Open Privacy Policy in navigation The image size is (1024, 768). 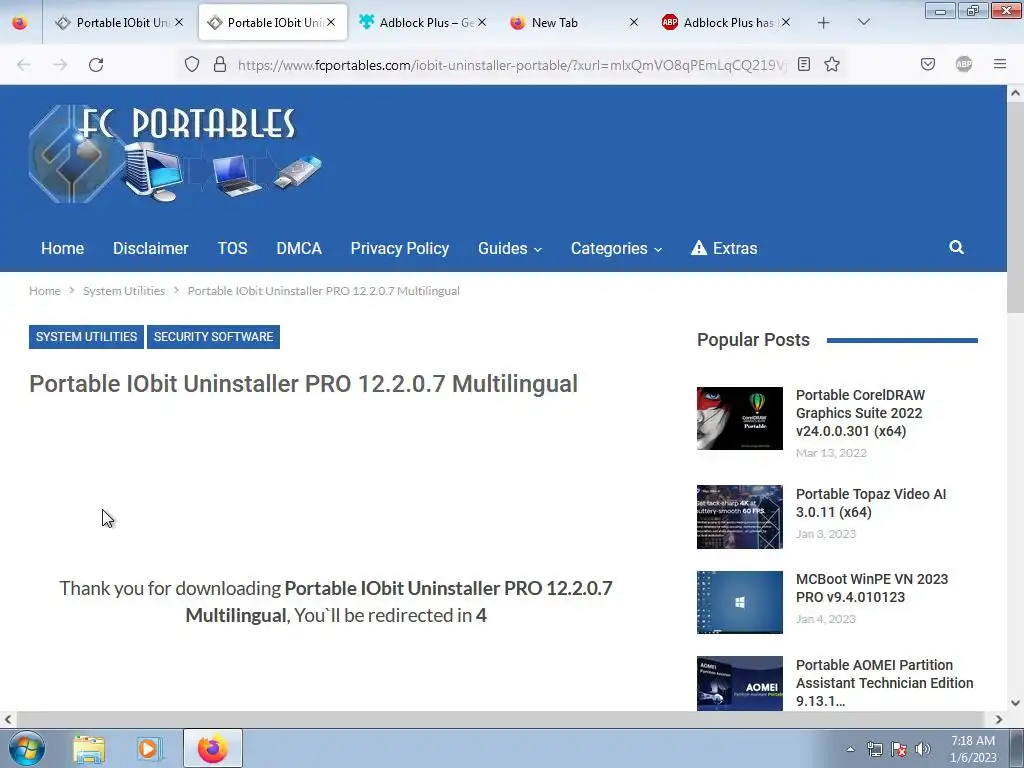pyautogui.click(x=400, y=248)
